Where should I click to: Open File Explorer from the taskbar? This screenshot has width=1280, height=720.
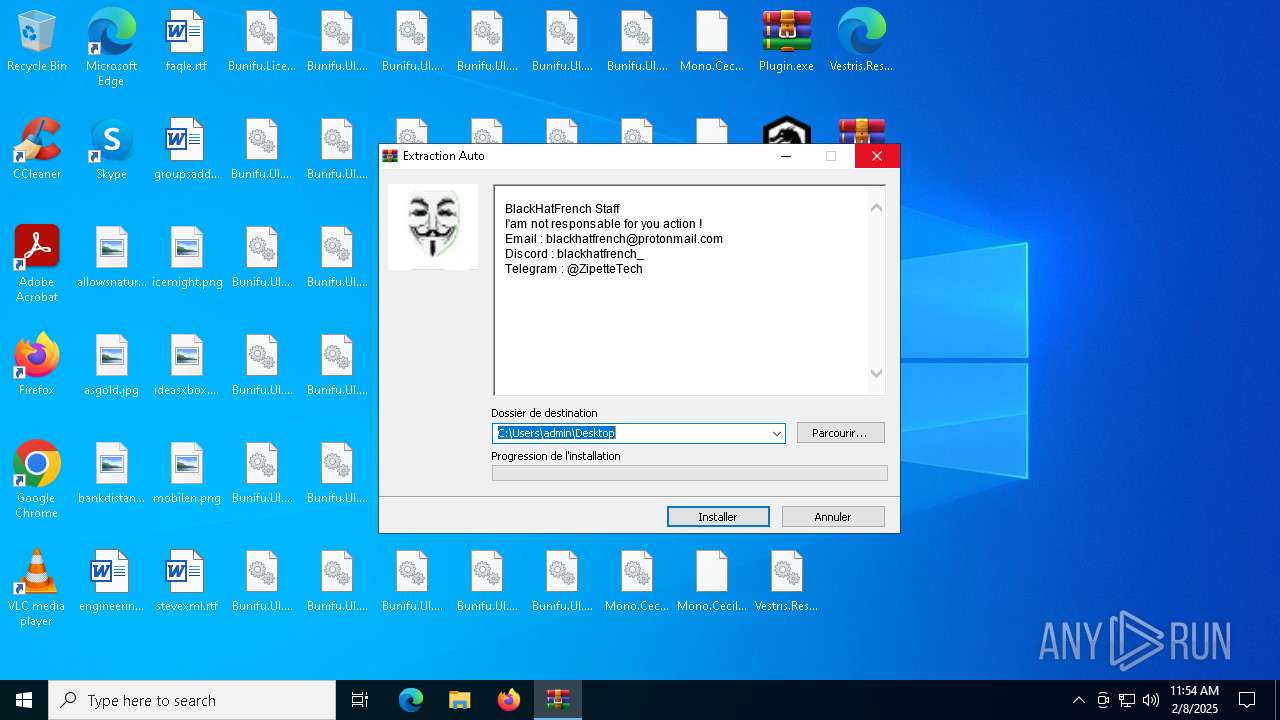[459, 700]
